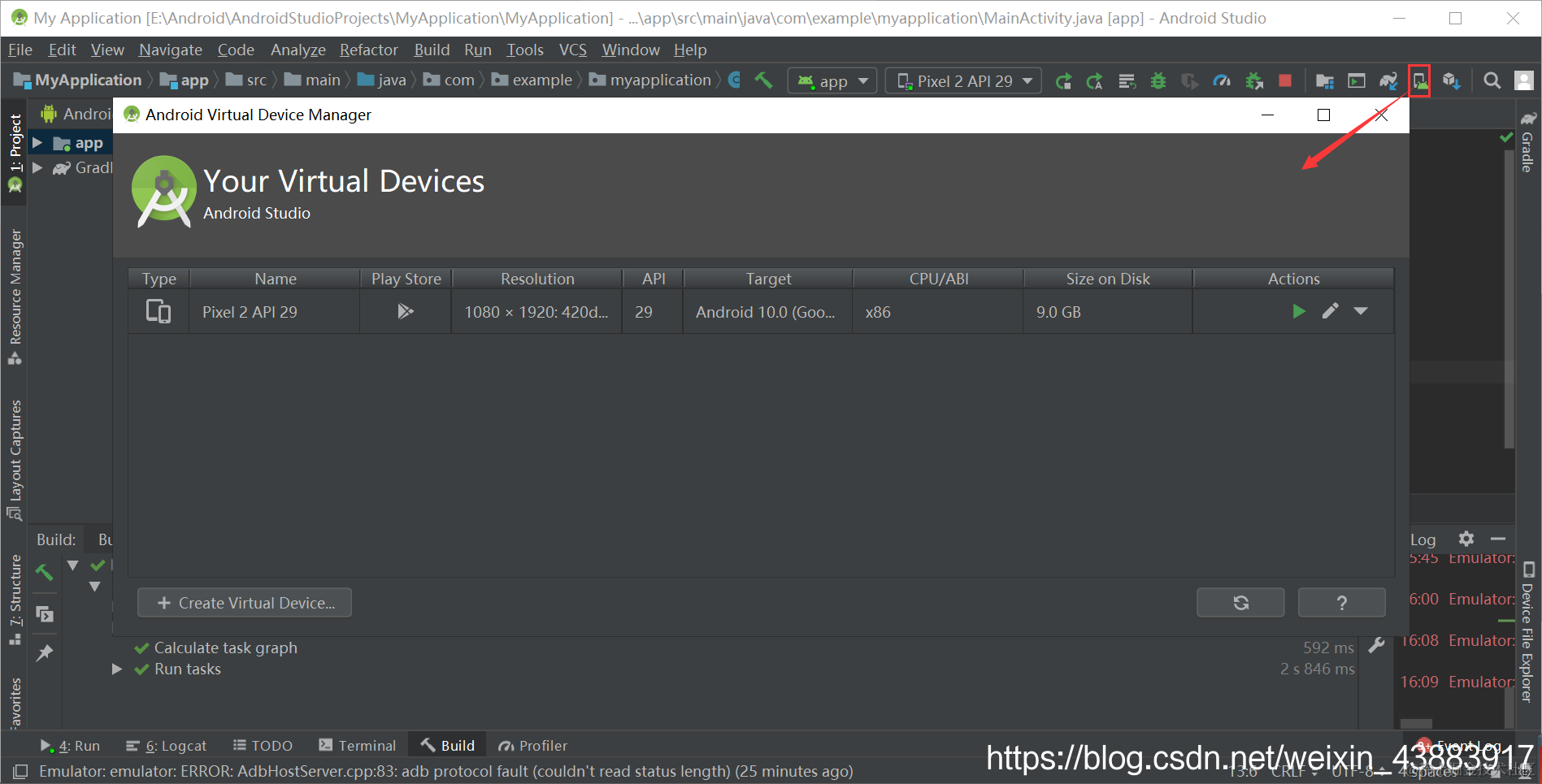
Task: Launch Pixel 2 API 29 emulator
Action: (x=1299, y=311)
